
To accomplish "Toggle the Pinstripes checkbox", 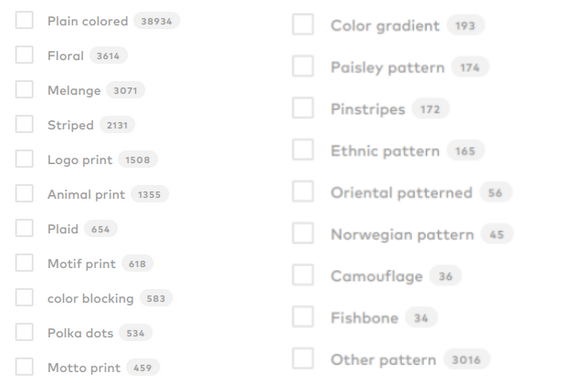I will point(303,108).
